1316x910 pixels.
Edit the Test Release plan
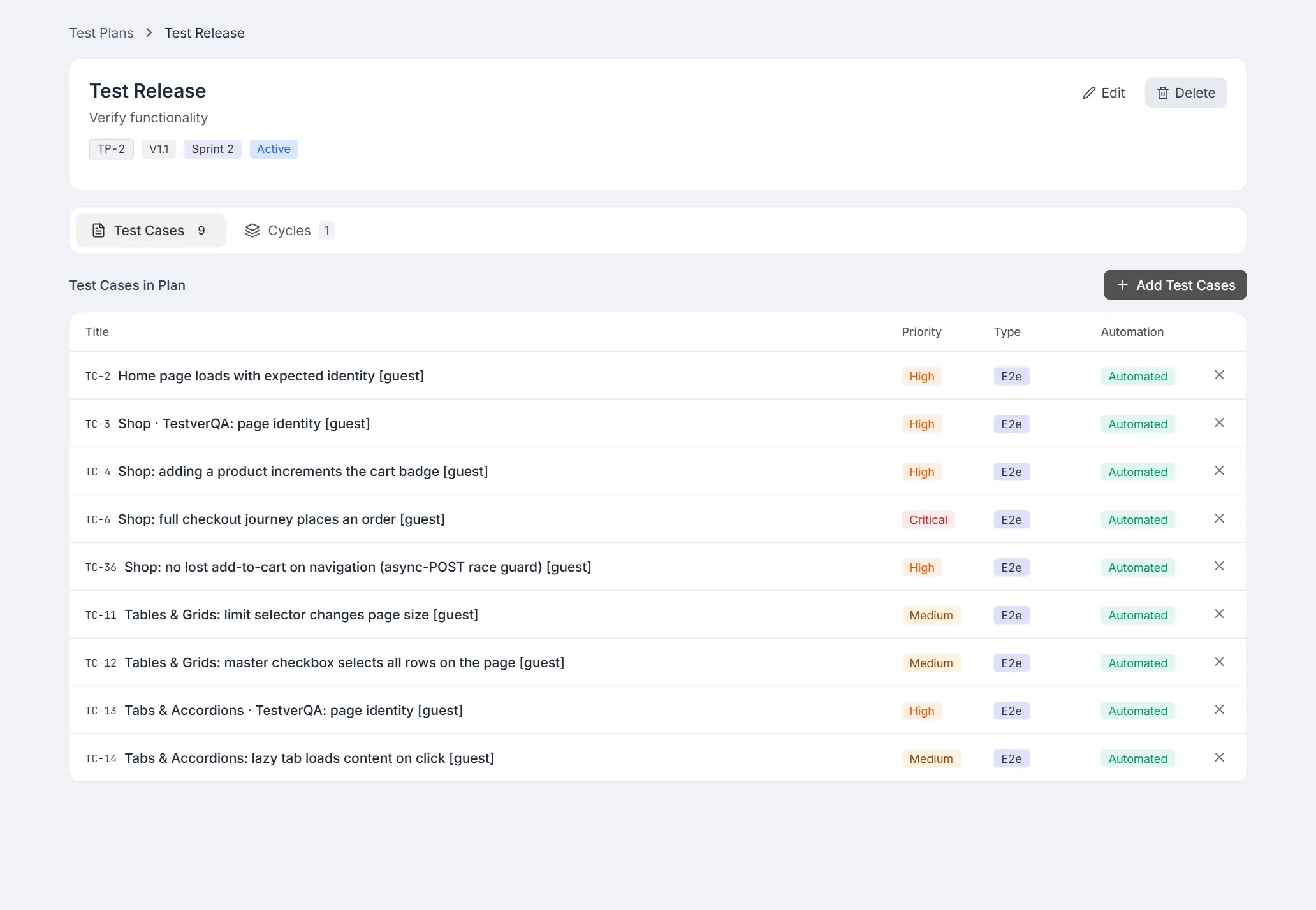click(1104, 93)
